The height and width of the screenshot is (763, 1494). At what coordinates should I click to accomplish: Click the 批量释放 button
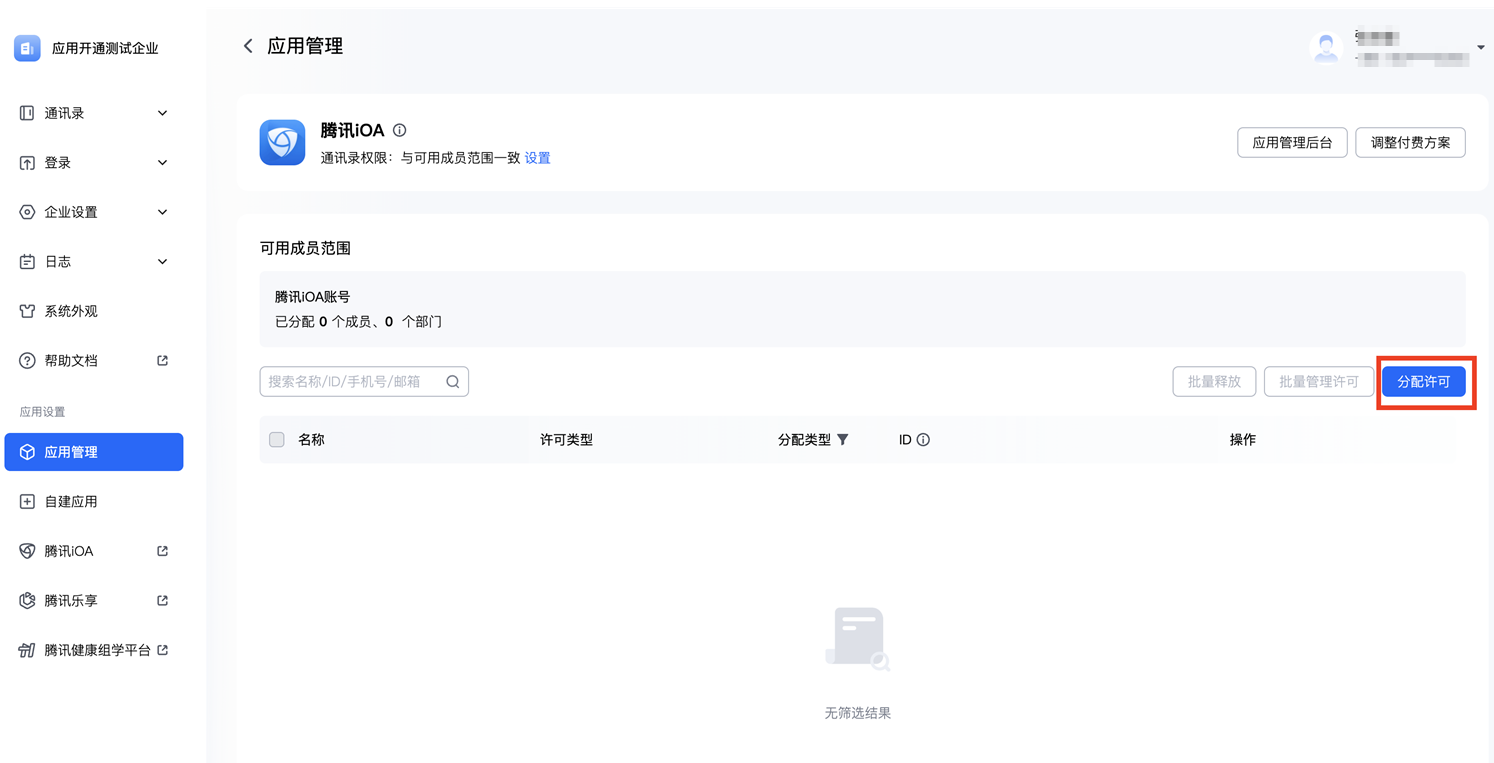pyautogui.click(x=1214, y=382)
